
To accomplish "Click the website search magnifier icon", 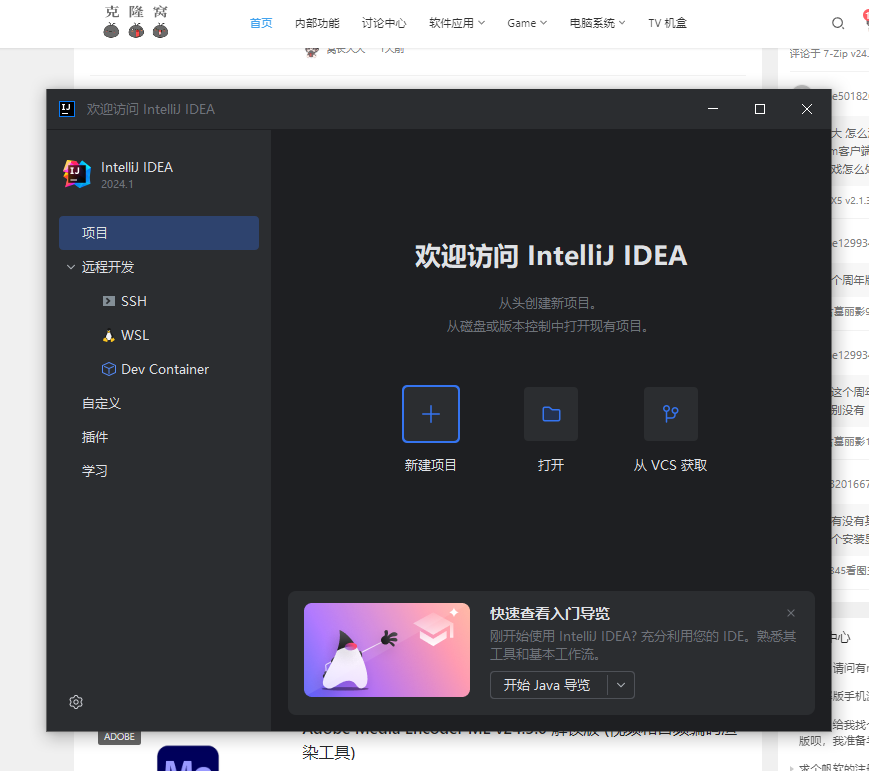I will click(837, 23).
